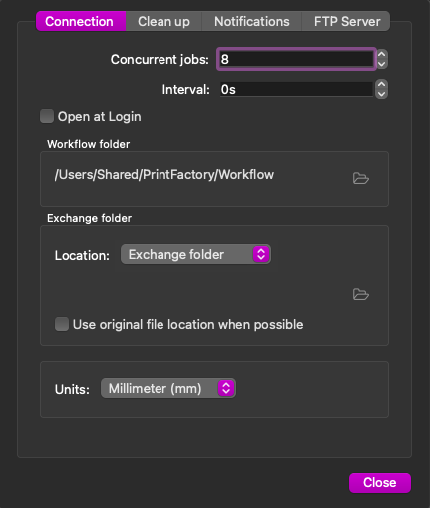The width and height of the screenshot is (430, 508).
Task: Select the Connection tab
Action: (x=81, y=21)
